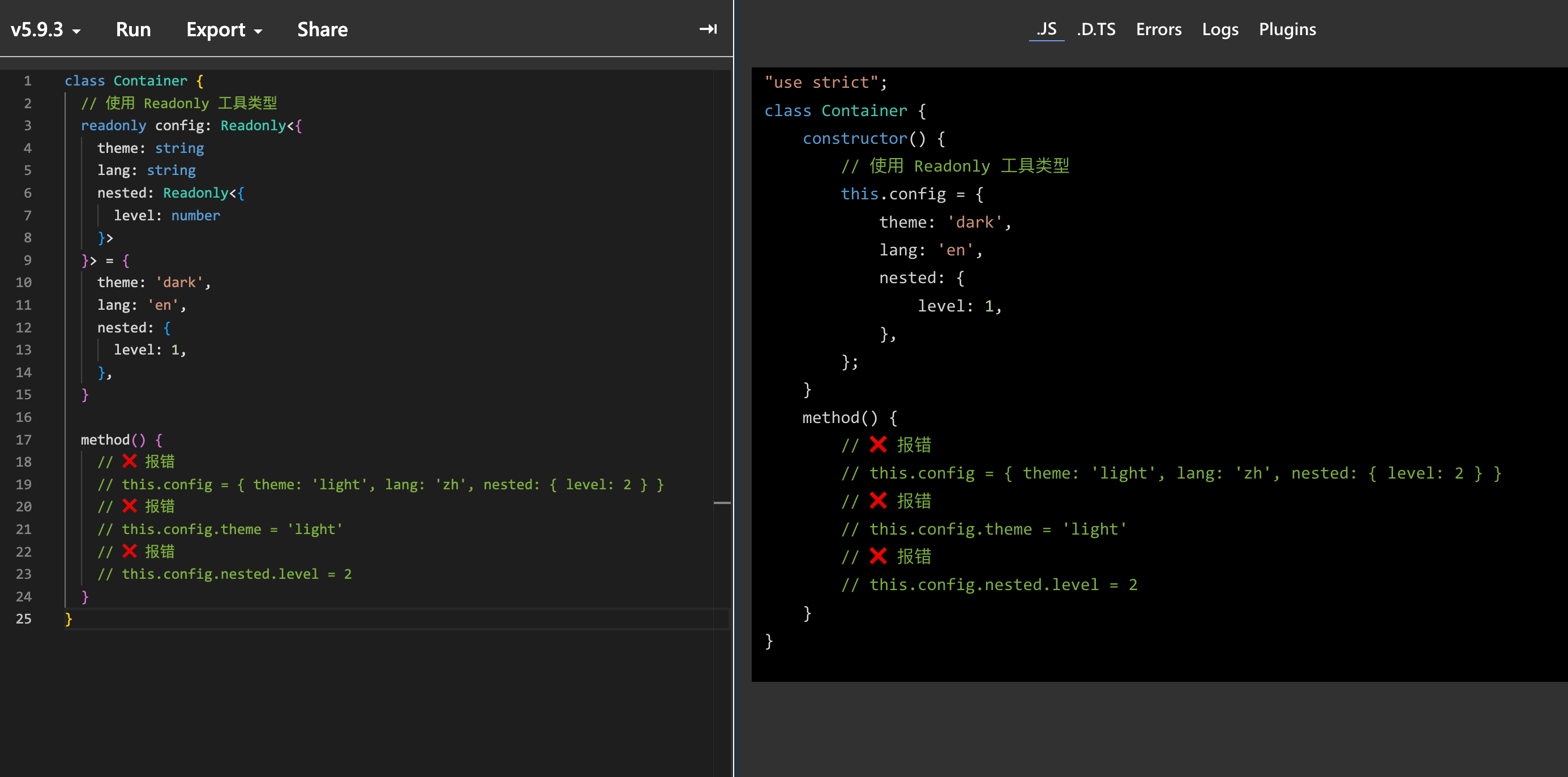Click 'method()' declaration in editor line 17

click(113, 439)
